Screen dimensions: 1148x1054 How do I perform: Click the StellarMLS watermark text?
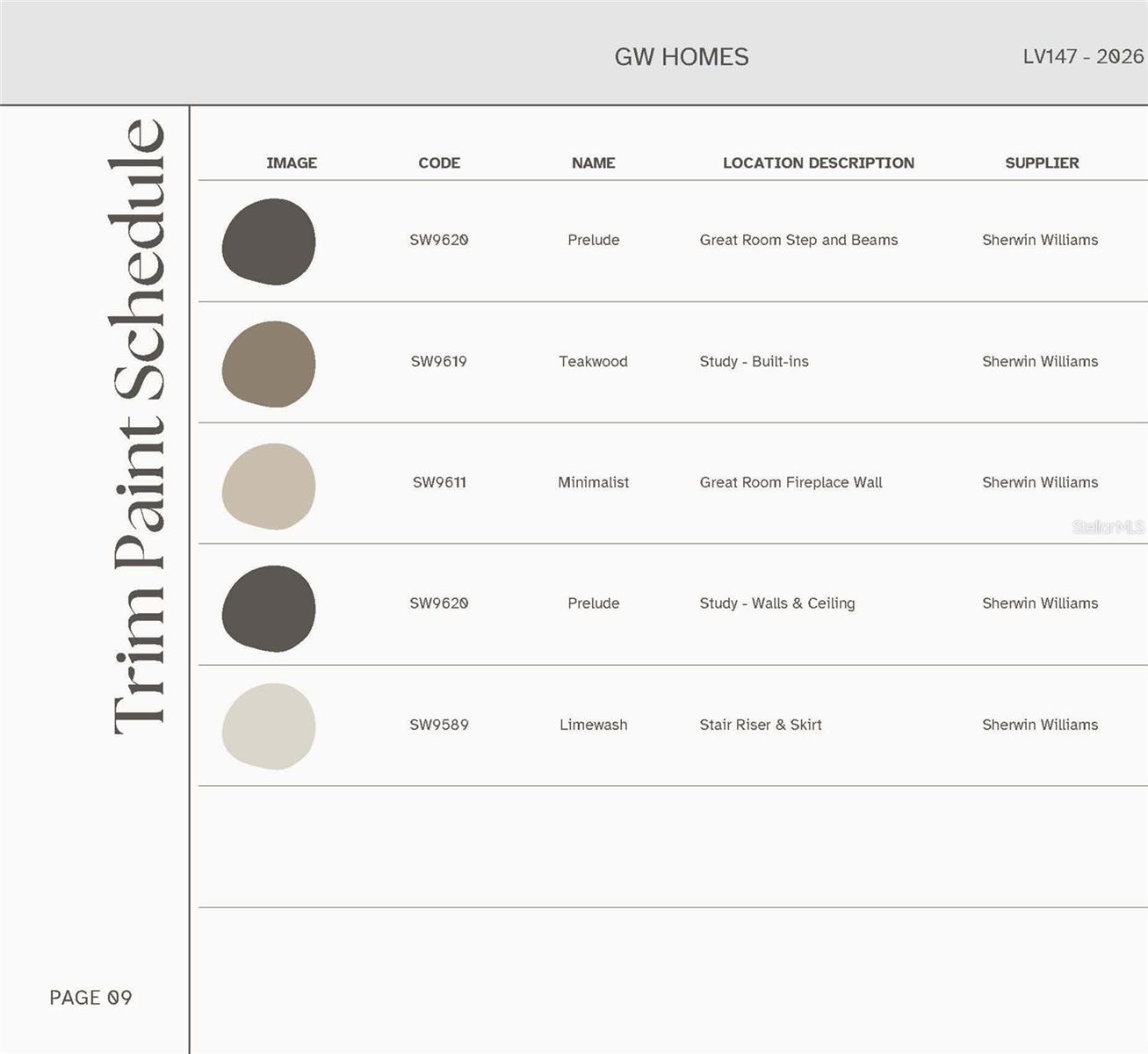pyautogui.click(x=1108, y=528)
